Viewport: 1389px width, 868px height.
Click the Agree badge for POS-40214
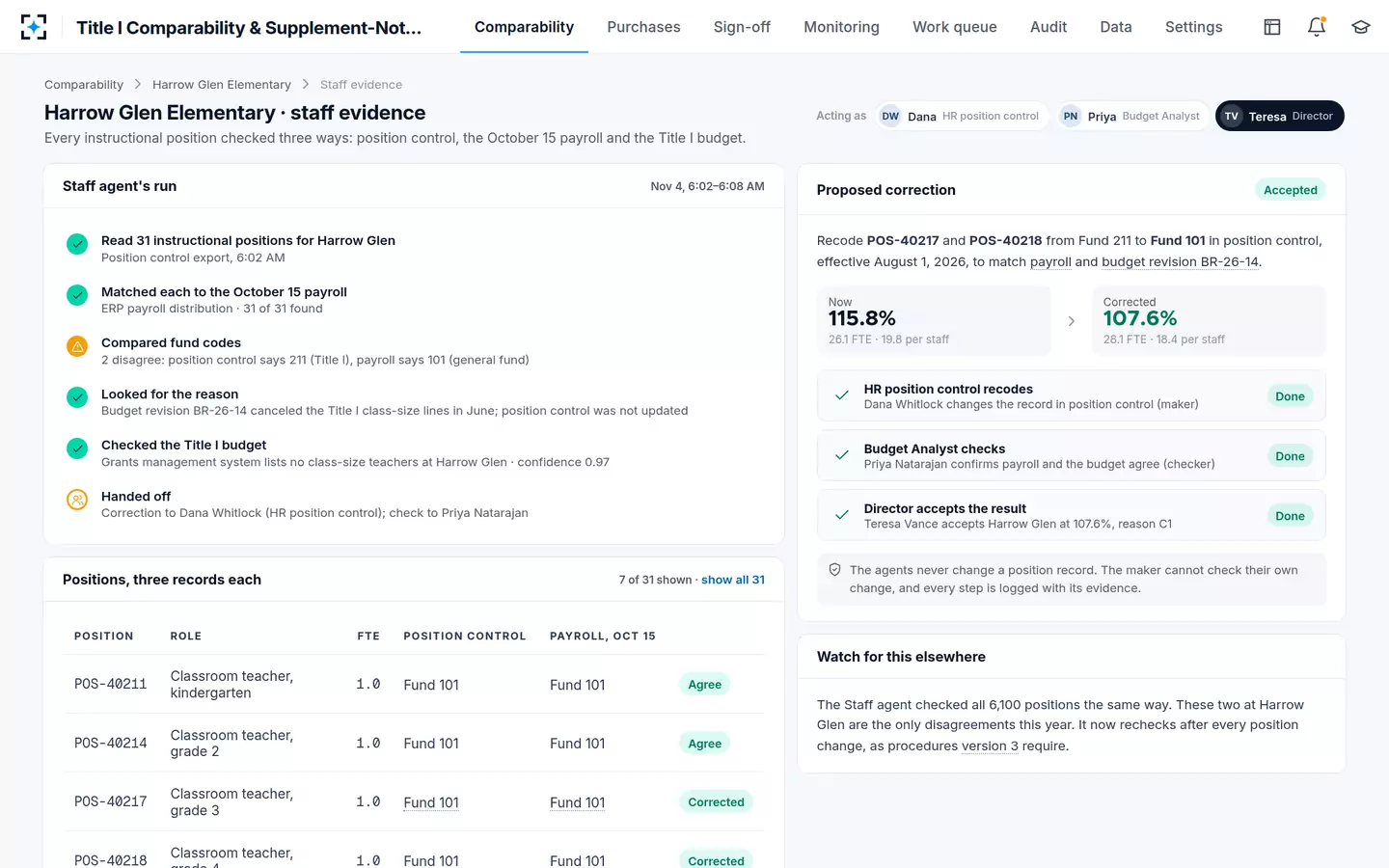[705, 744]
